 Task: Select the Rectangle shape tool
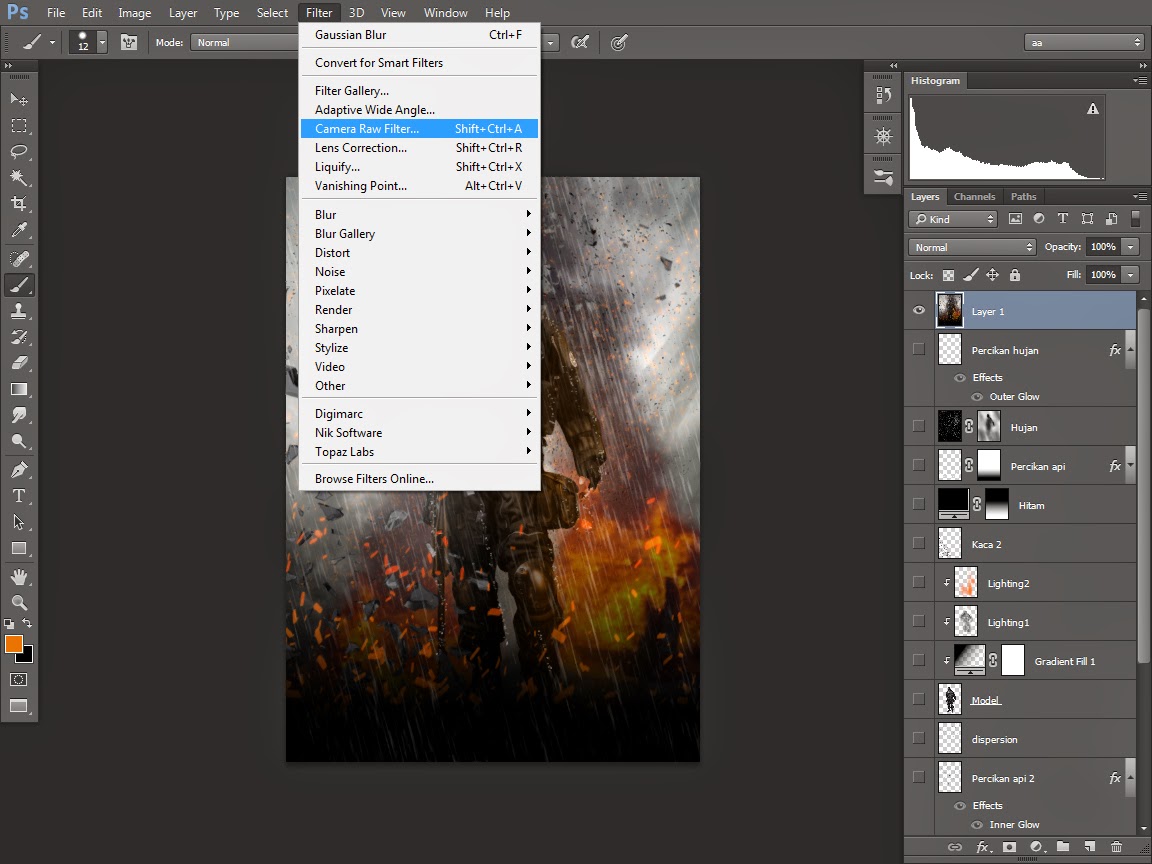(19, 548)
